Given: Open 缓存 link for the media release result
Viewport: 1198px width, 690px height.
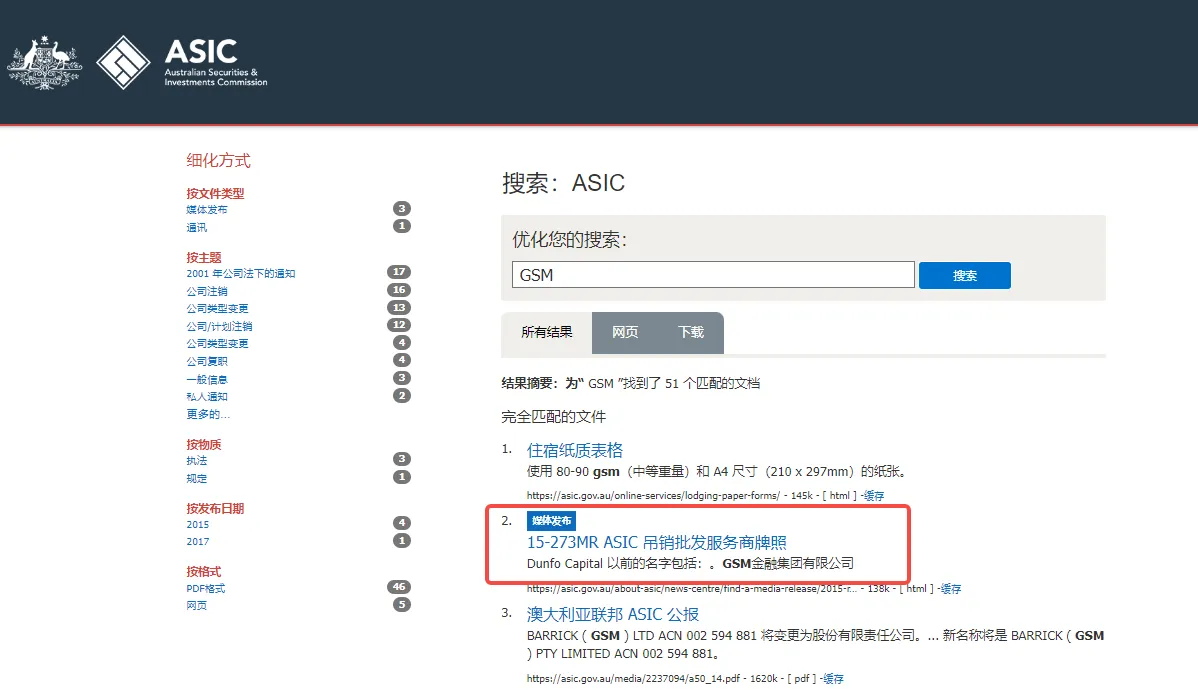Looking at the screenshot, I should click(951, 589).
